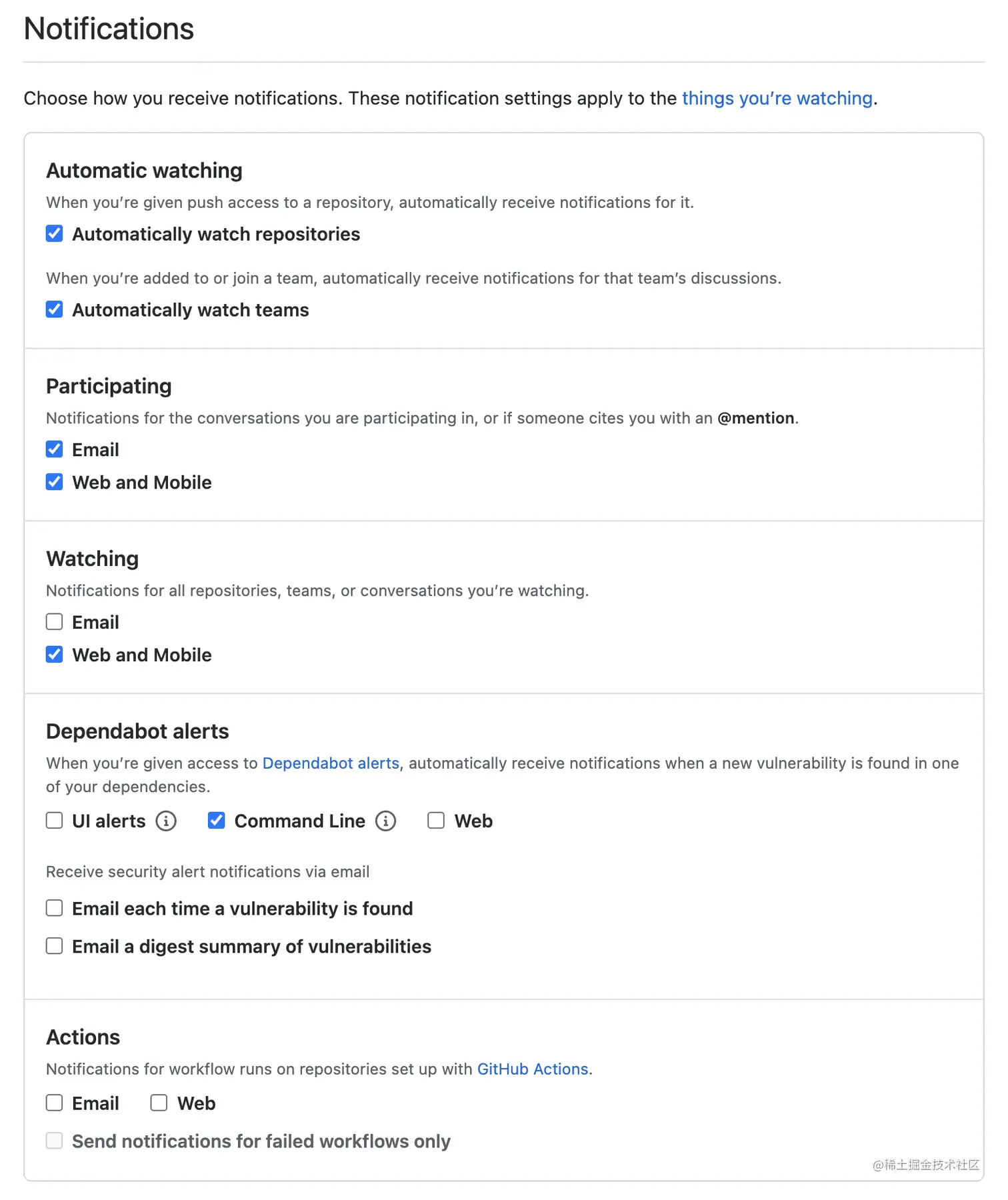
Task: Open the info tooltip next to UI alerts
Action: [x=165, y=821]
